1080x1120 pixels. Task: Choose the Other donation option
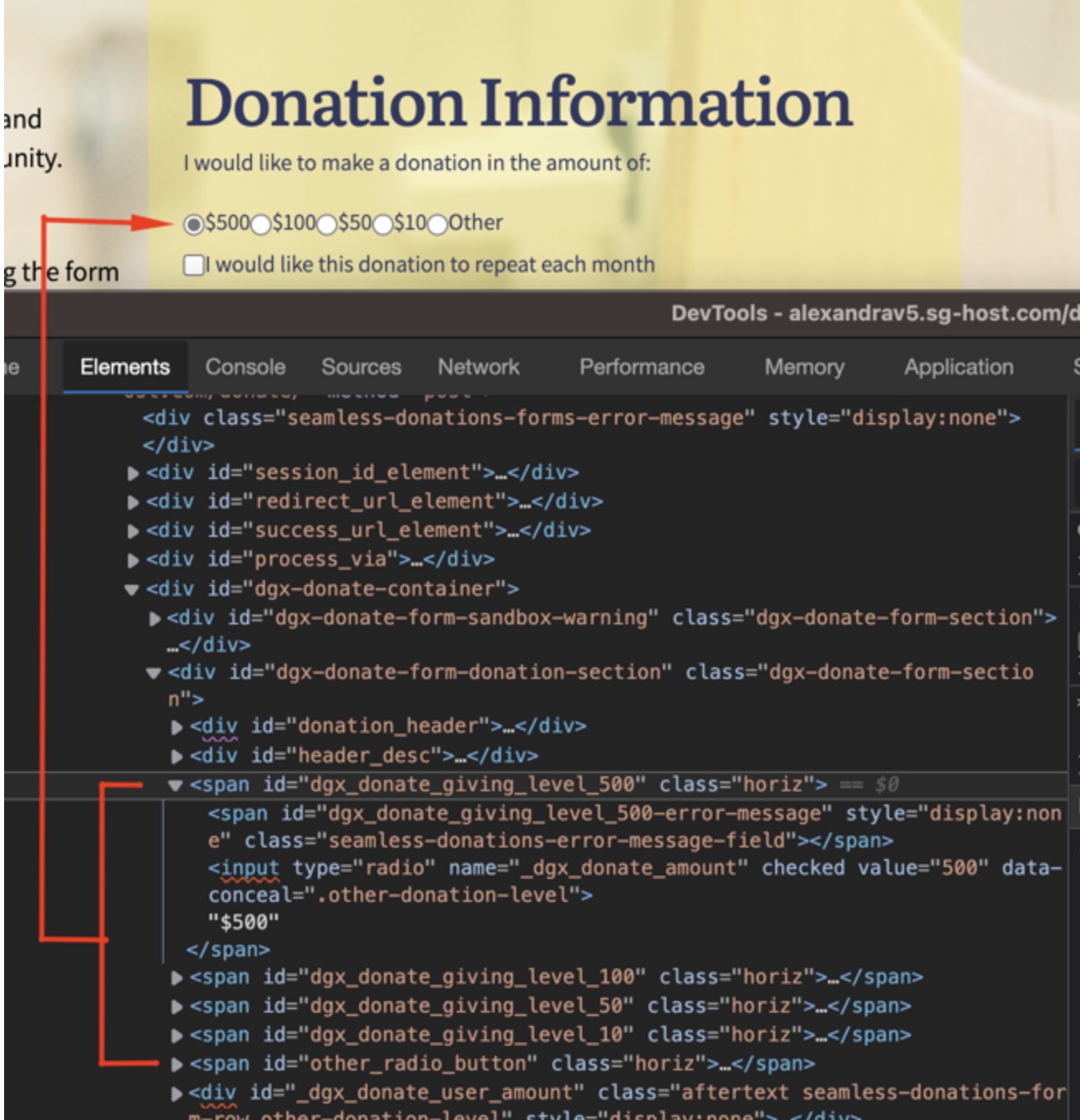point(438,222)
